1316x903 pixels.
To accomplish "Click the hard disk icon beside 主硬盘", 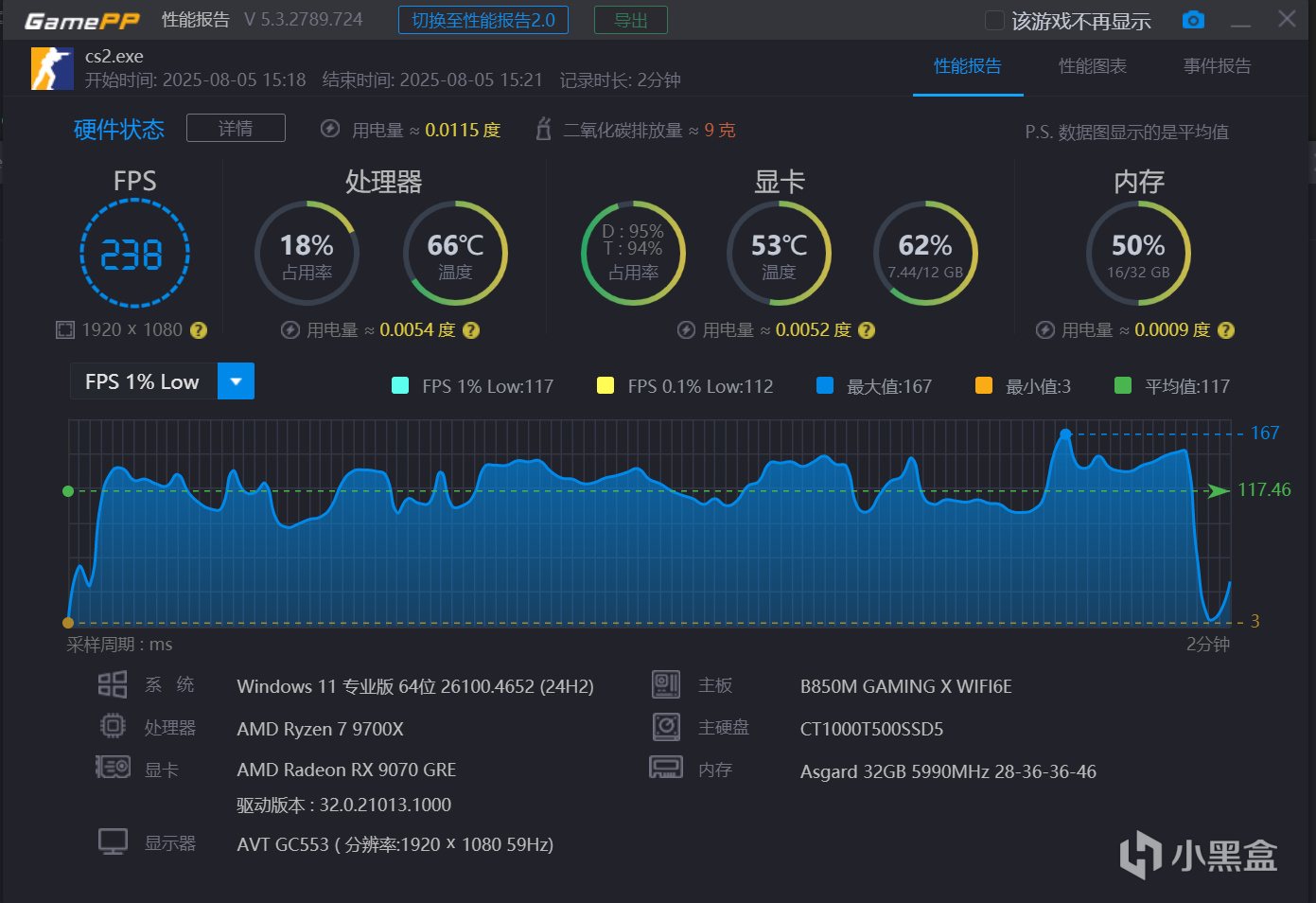I will pos(666,726).
